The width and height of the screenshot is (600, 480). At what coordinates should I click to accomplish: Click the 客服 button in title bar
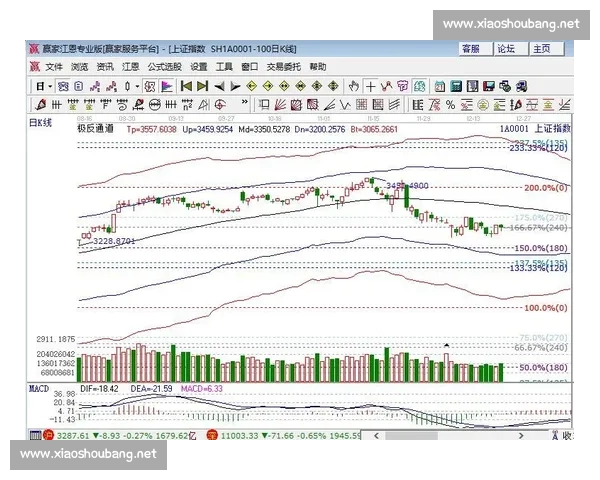click(470, 48)
